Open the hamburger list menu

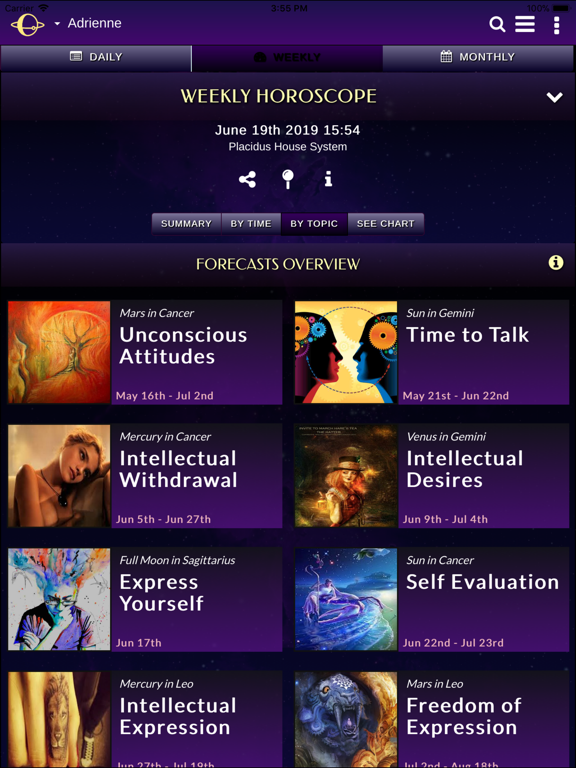525,24
